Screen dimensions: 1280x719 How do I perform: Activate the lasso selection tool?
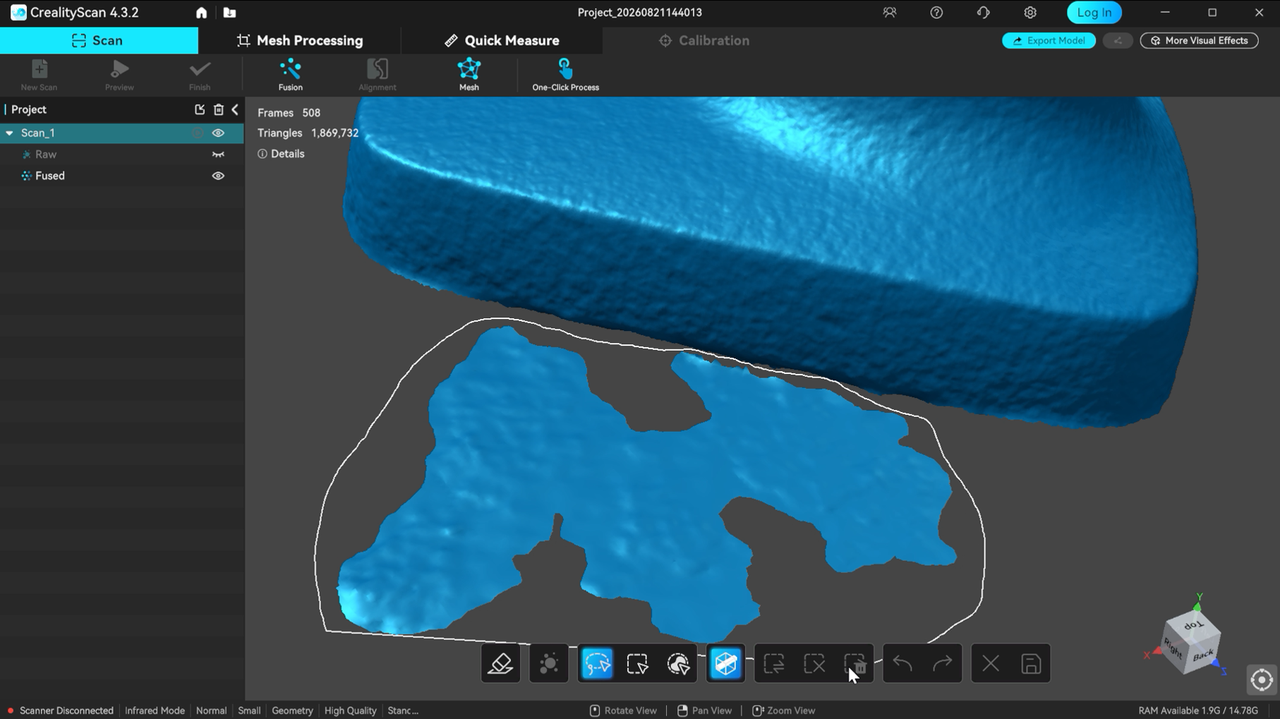tap(597, 663)
